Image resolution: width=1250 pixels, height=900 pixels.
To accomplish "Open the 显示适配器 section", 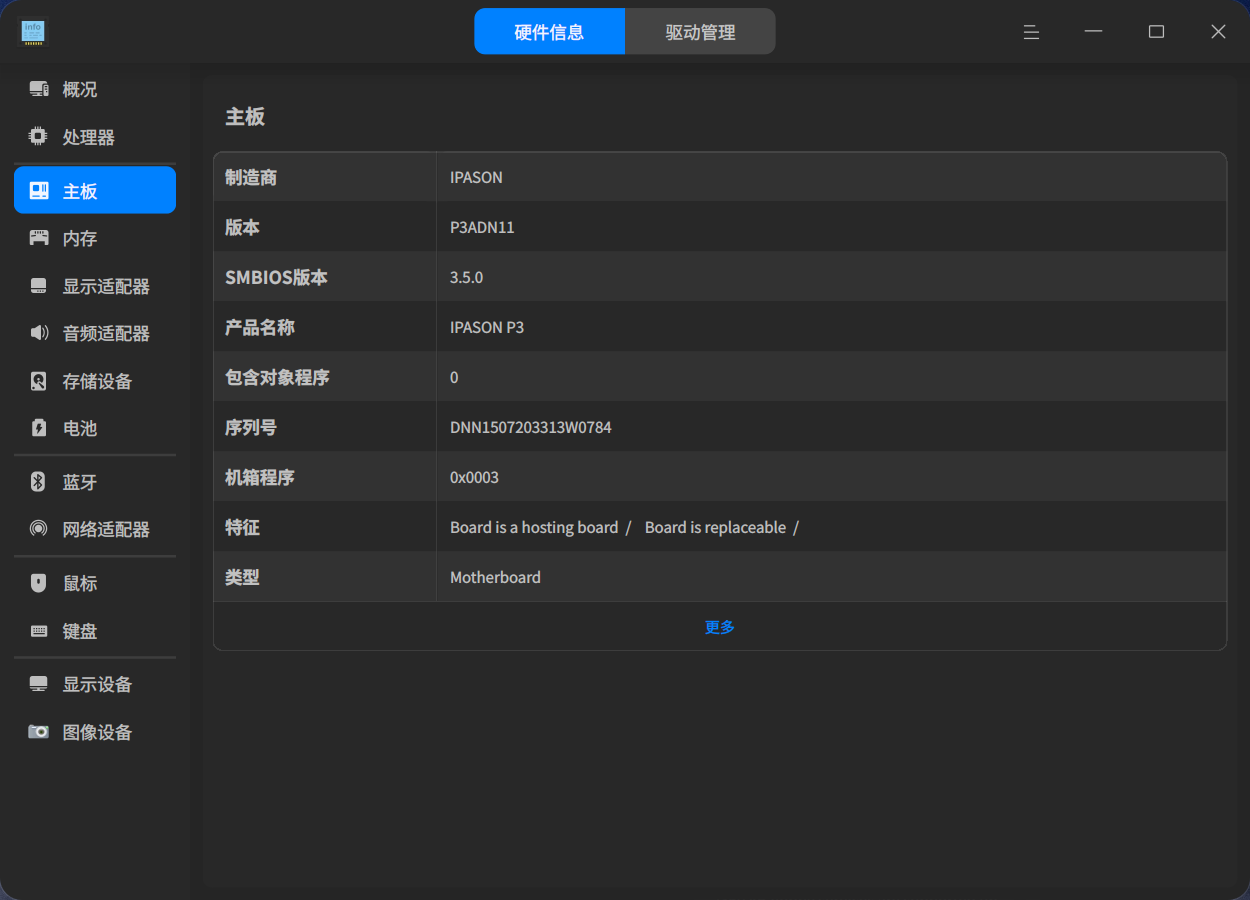I will point(95,286).
